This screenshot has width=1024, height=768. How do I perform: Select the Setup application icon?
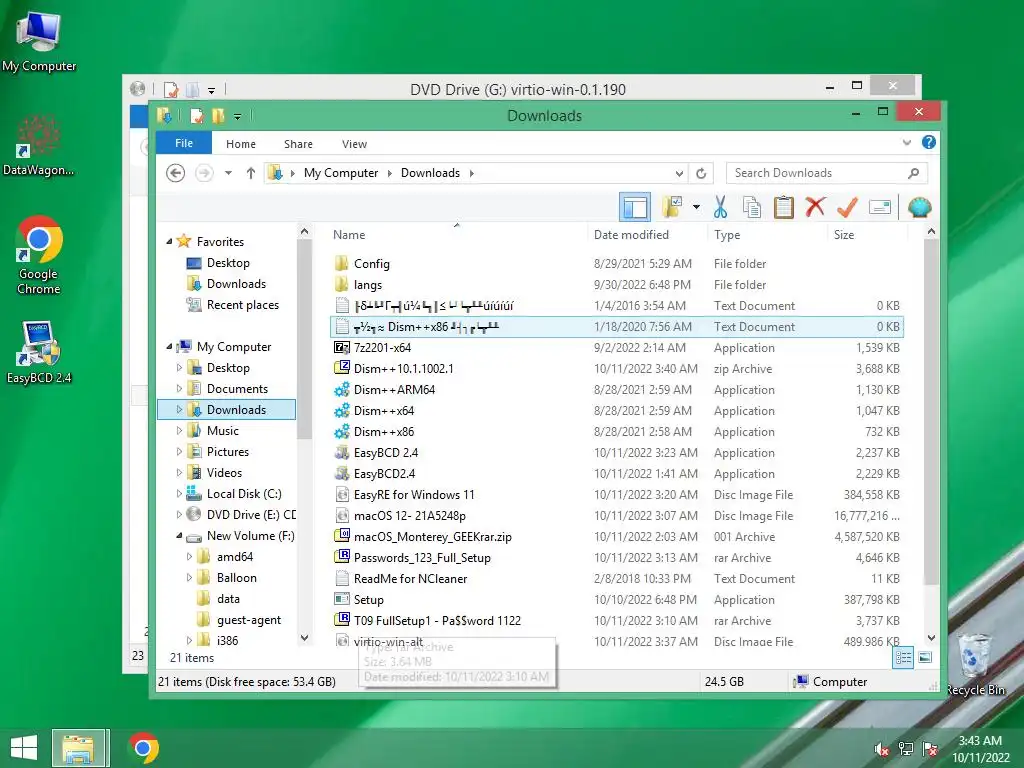342,599
